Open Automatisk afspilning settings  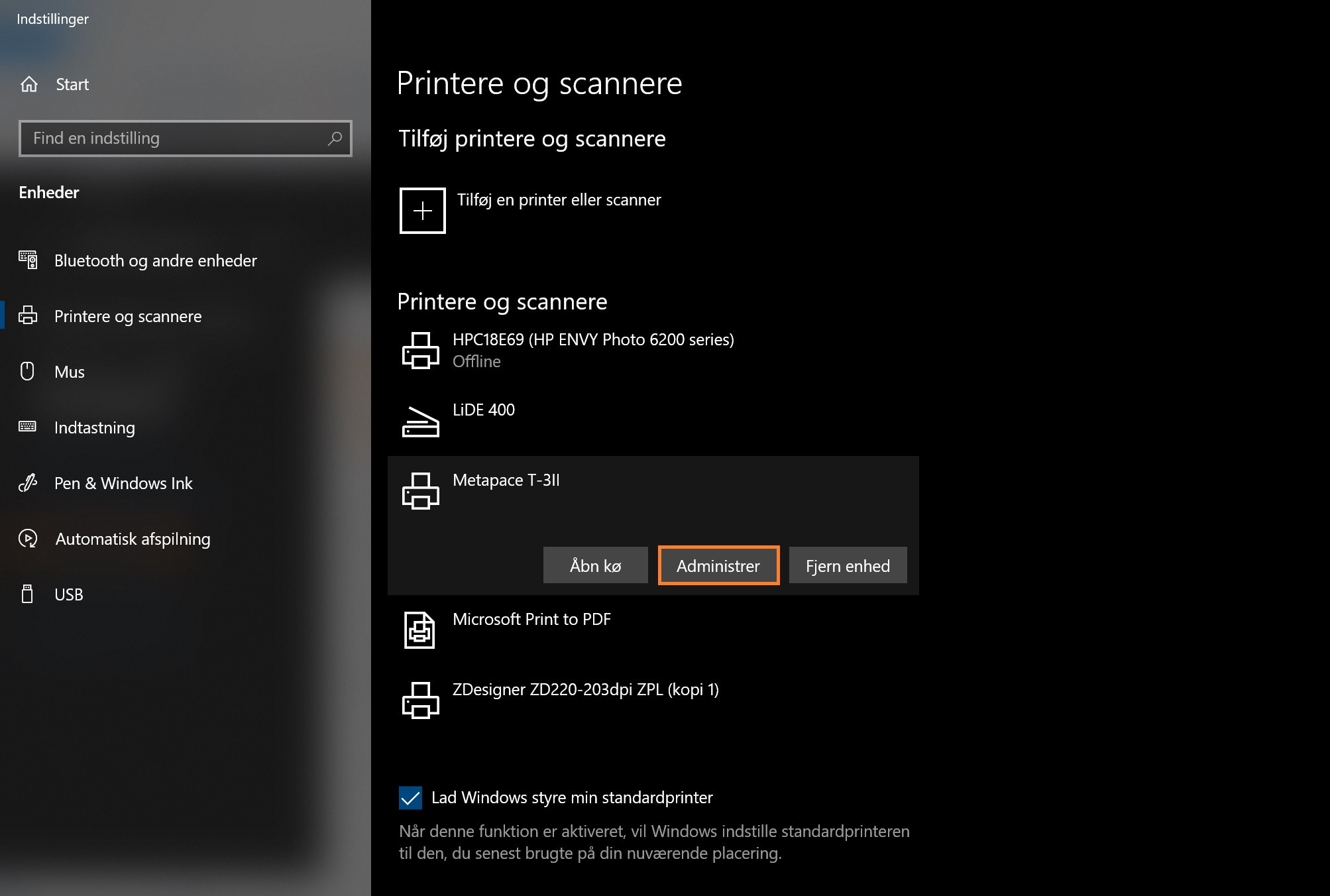tap(133, 539)
